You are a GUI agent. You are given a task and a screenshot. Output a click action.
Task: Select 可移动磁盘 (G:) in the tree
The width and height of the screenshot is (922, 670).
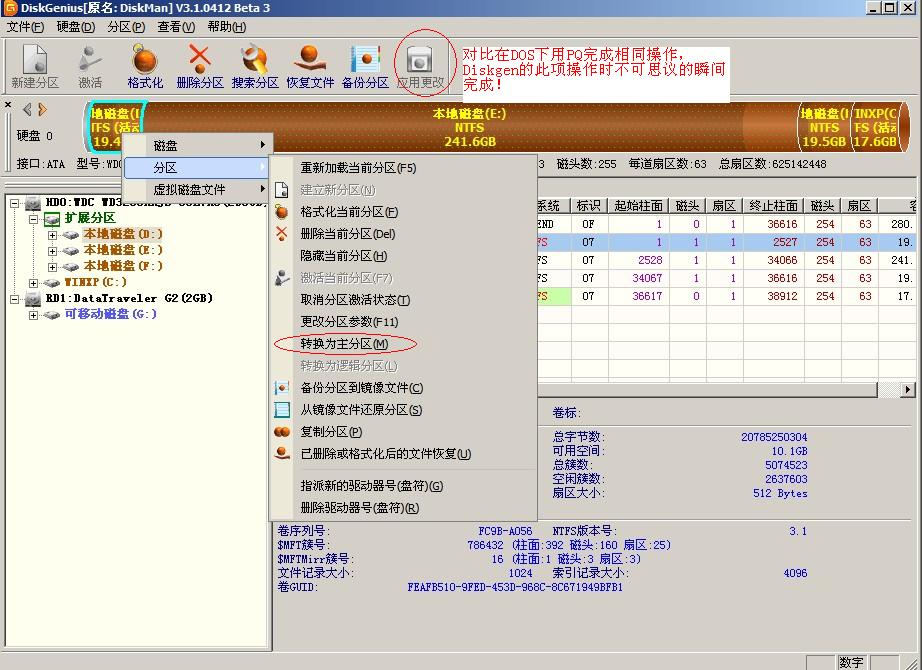(x=111, y=314)
